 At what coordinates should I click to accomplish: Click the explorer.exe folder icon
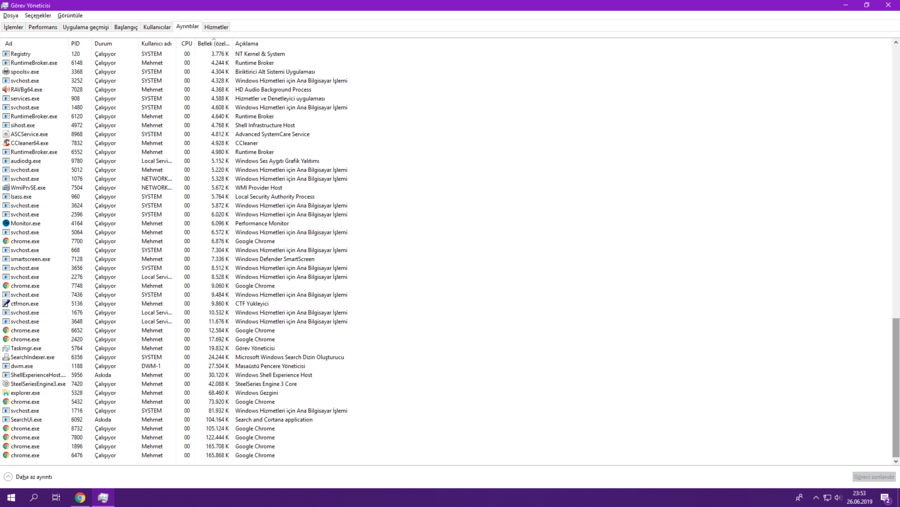6,393
